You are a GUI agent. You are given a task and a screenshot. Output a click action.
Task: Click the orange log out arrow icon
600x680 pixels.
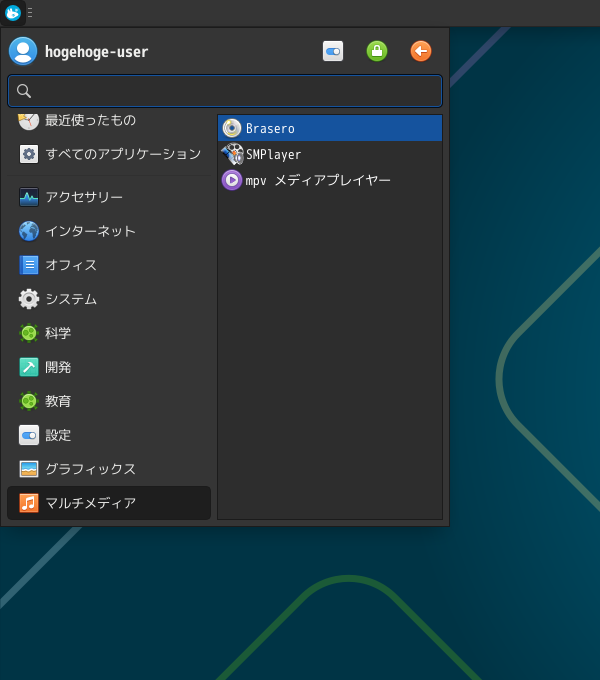(x=421, y=51)
